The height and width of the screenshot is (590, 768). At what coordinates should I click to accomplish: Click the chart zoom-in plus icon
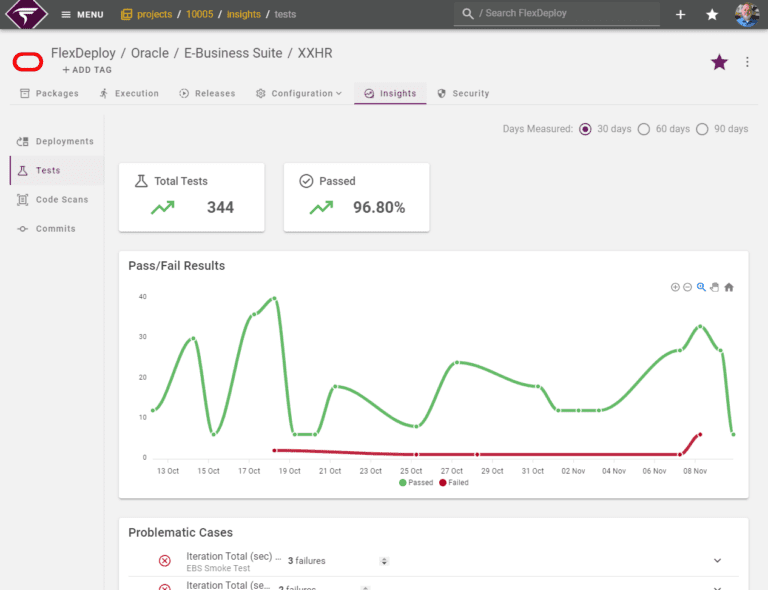675,287
